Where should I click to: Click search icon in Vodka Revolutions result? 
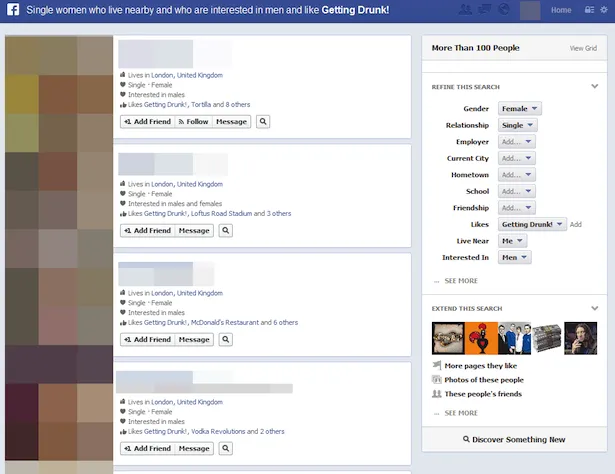pos(226,449)
